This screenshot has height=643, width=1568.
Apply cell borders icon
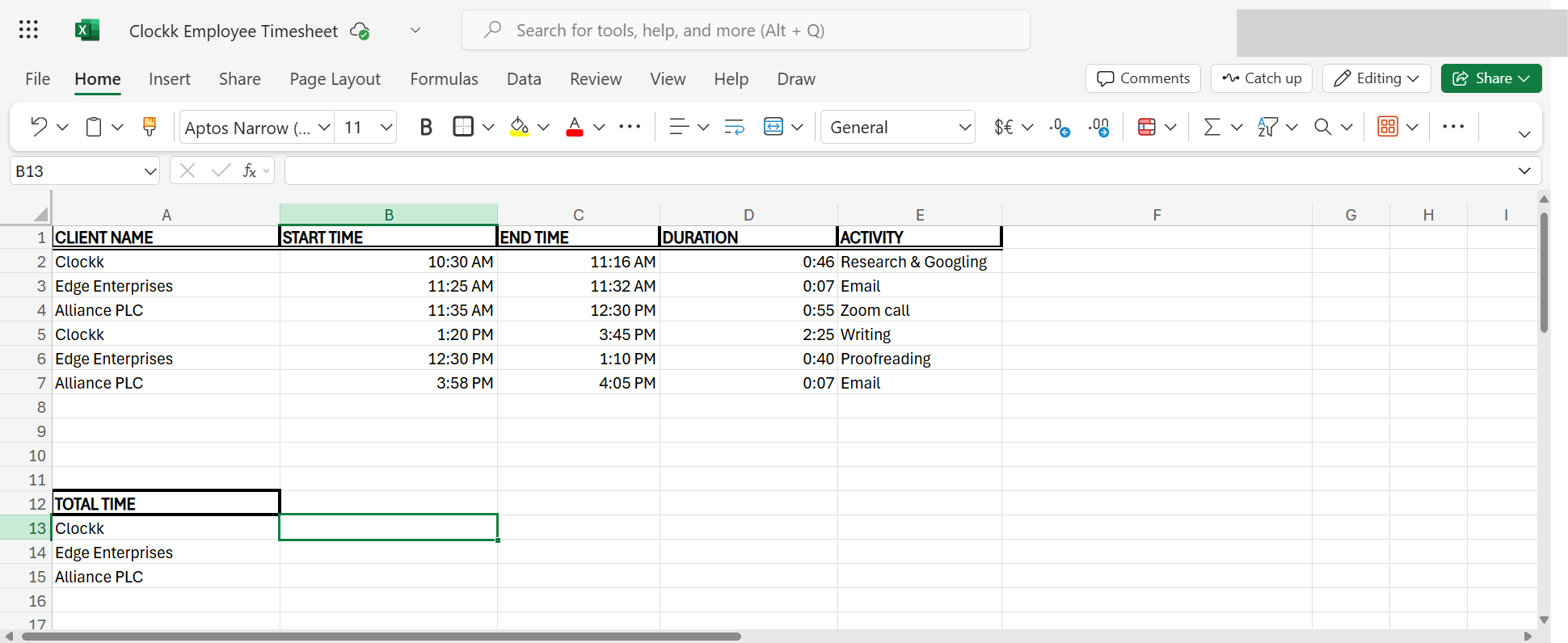463,127
